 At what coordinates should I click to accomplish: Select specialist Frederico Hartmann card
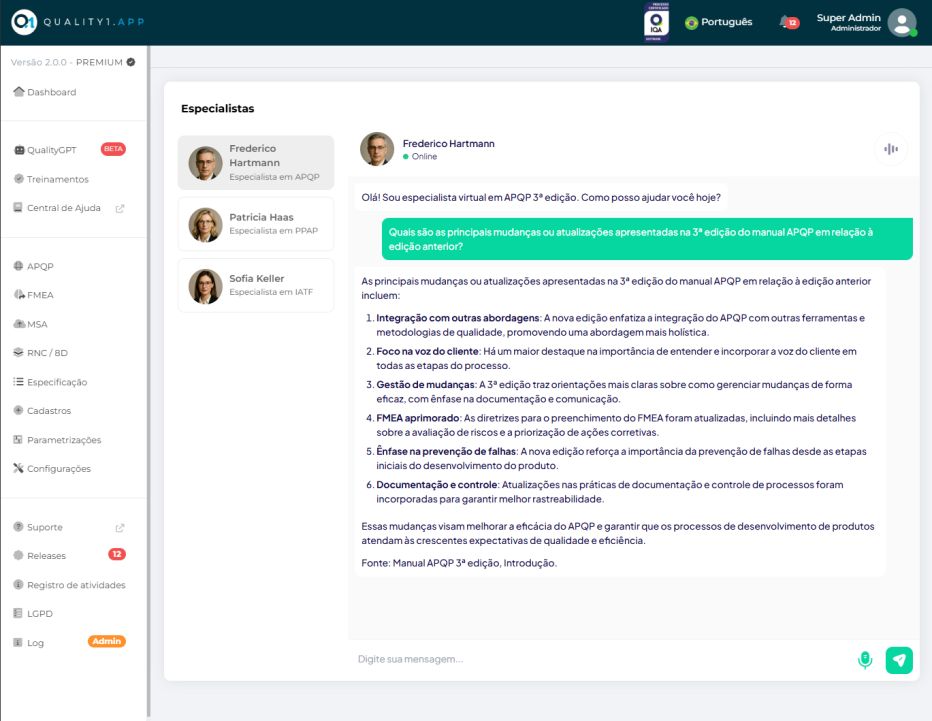tap(256, 162)
